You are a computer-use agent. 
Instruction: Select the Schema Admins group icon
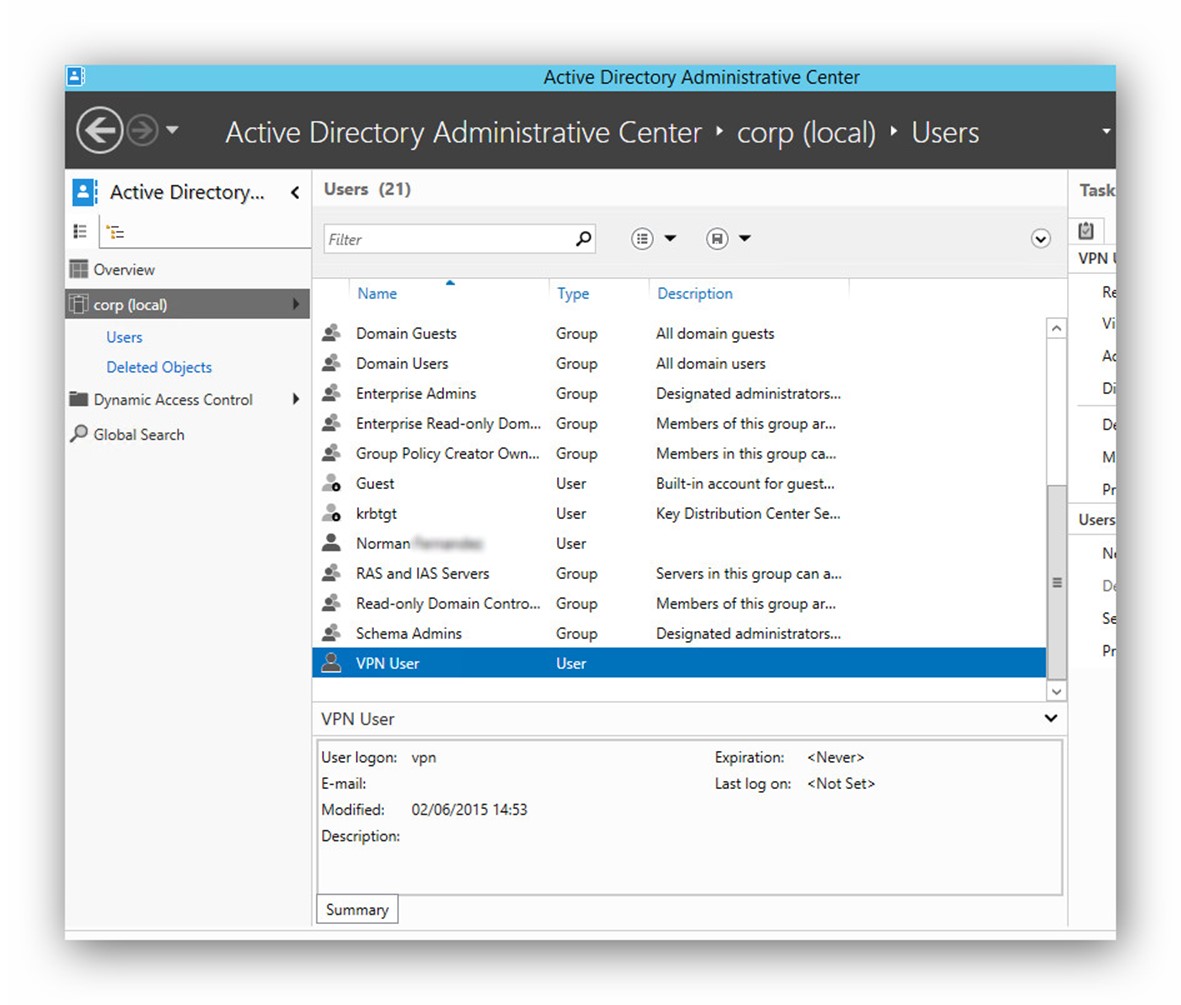[331, 634]
